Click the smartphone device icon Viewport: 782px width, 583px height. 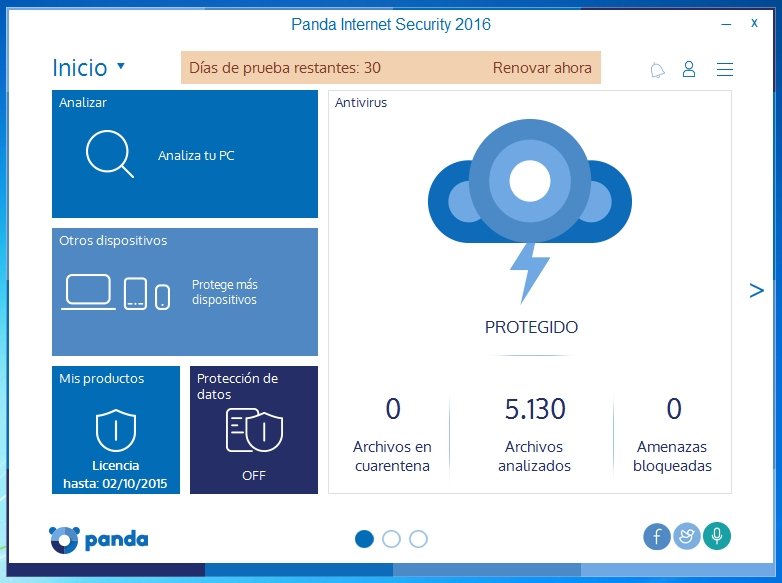[x=163, y=297]
